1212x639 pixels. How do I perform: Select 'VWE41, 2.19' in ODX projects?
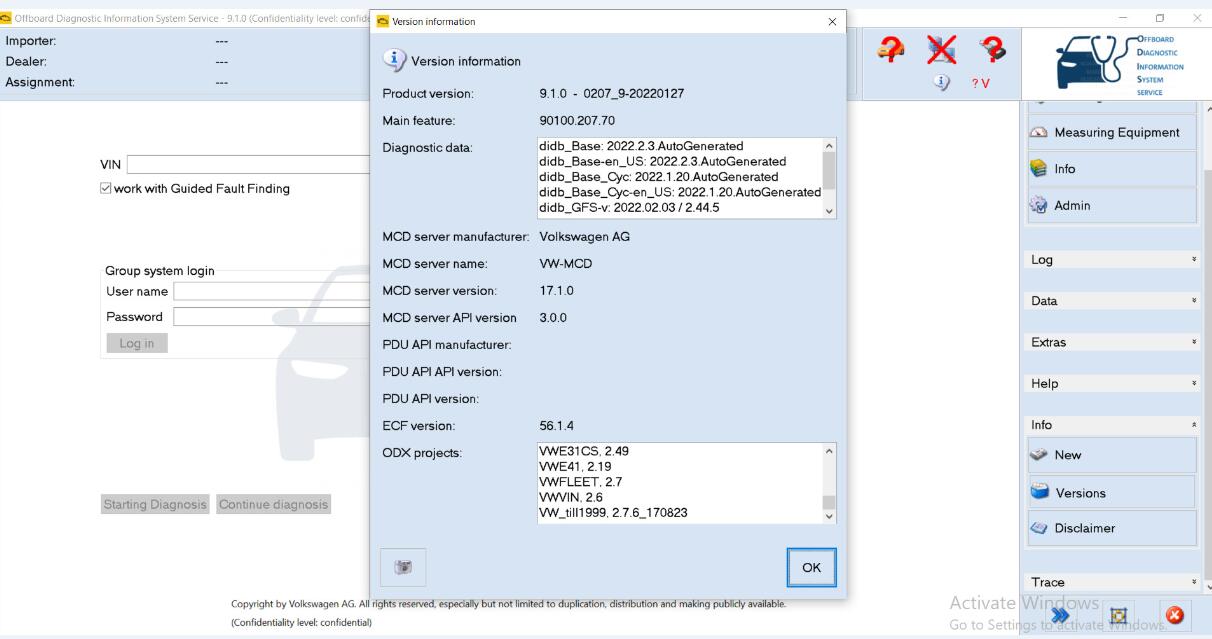(x=576, y=466)
